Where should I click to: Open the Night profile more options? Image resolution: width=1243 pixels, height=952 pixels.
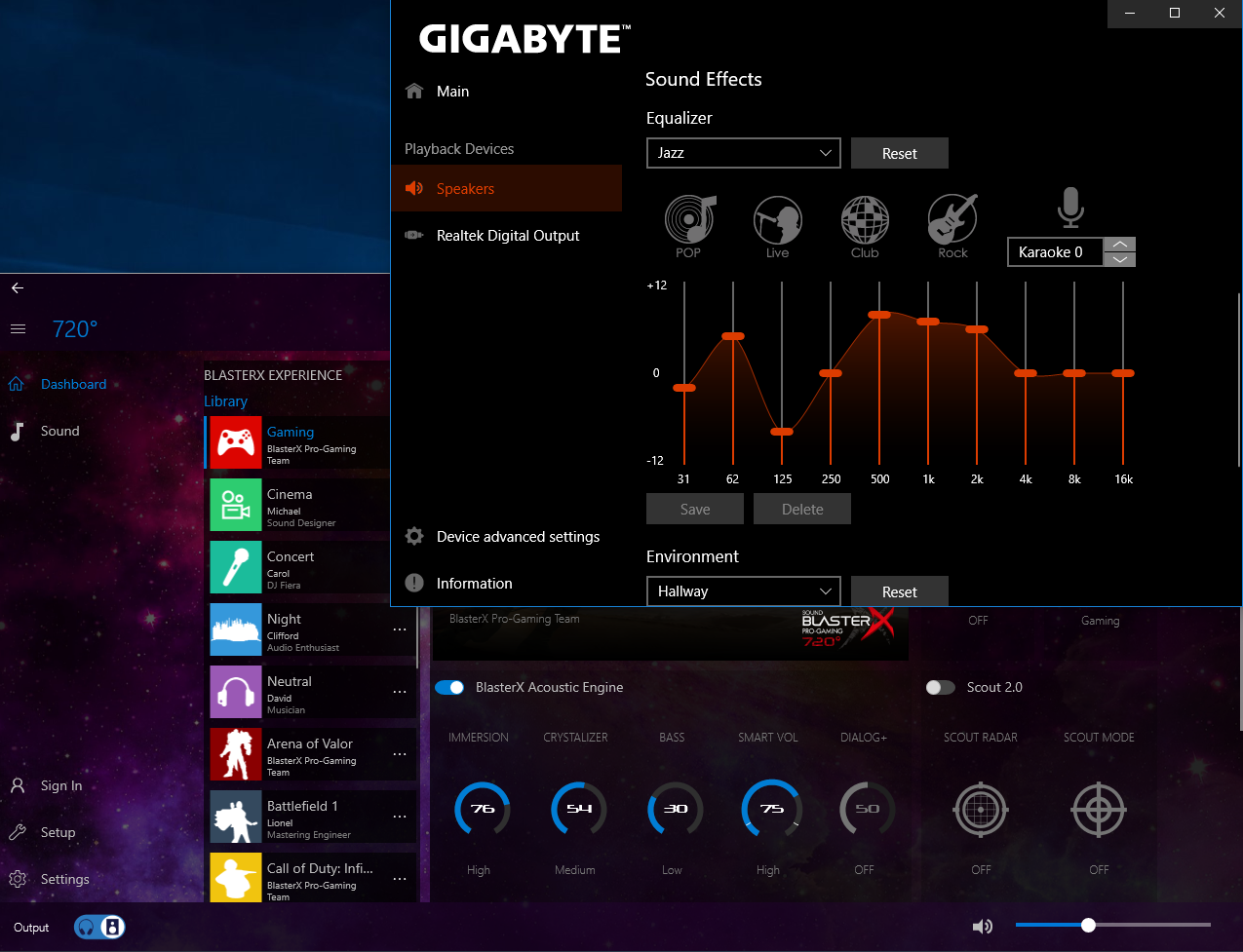400,629
